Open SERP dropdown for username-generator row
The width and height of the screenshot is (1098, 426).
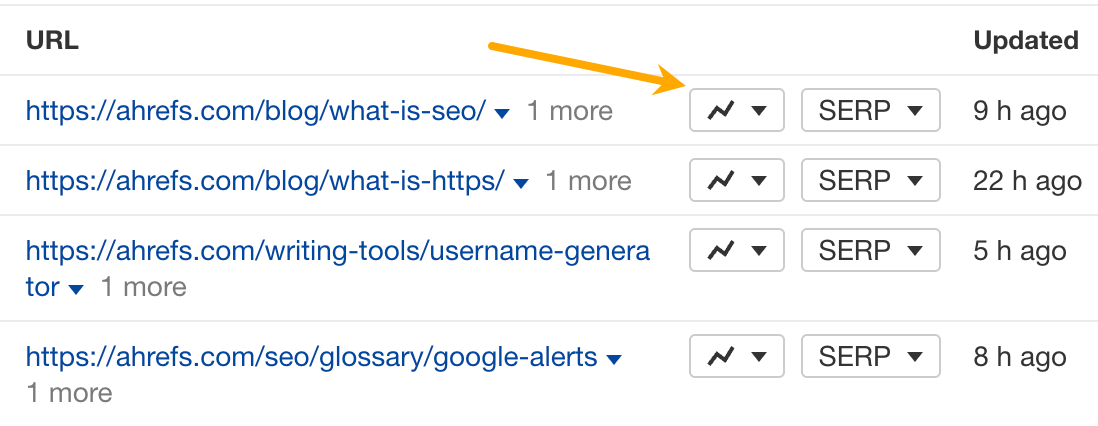(870, 251)
